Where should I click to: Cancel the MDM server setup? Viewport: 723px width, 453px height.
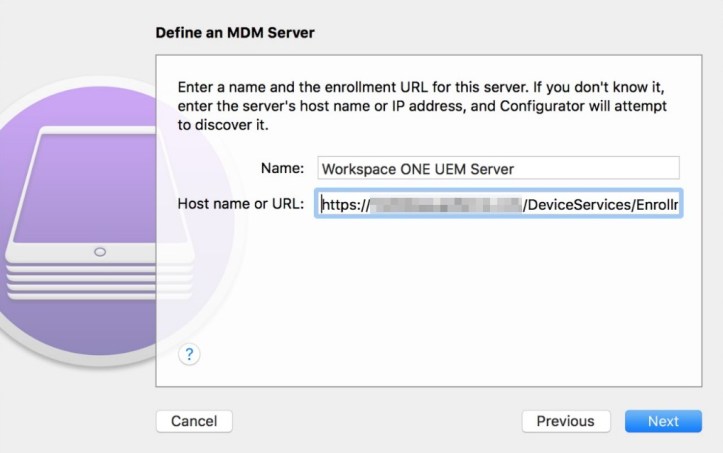point(194,421)
